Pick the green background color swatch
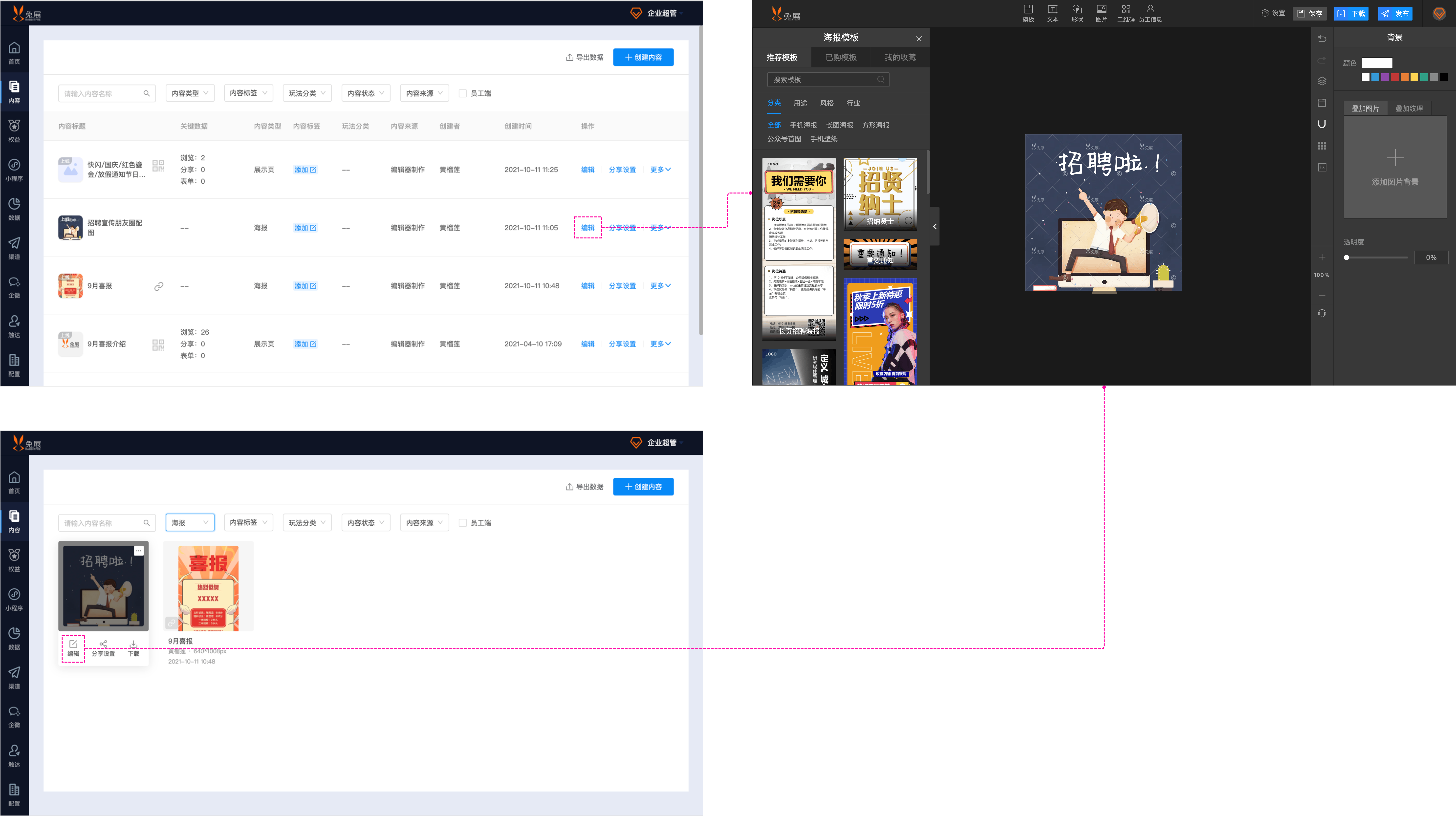 [x=1424, y=77]
